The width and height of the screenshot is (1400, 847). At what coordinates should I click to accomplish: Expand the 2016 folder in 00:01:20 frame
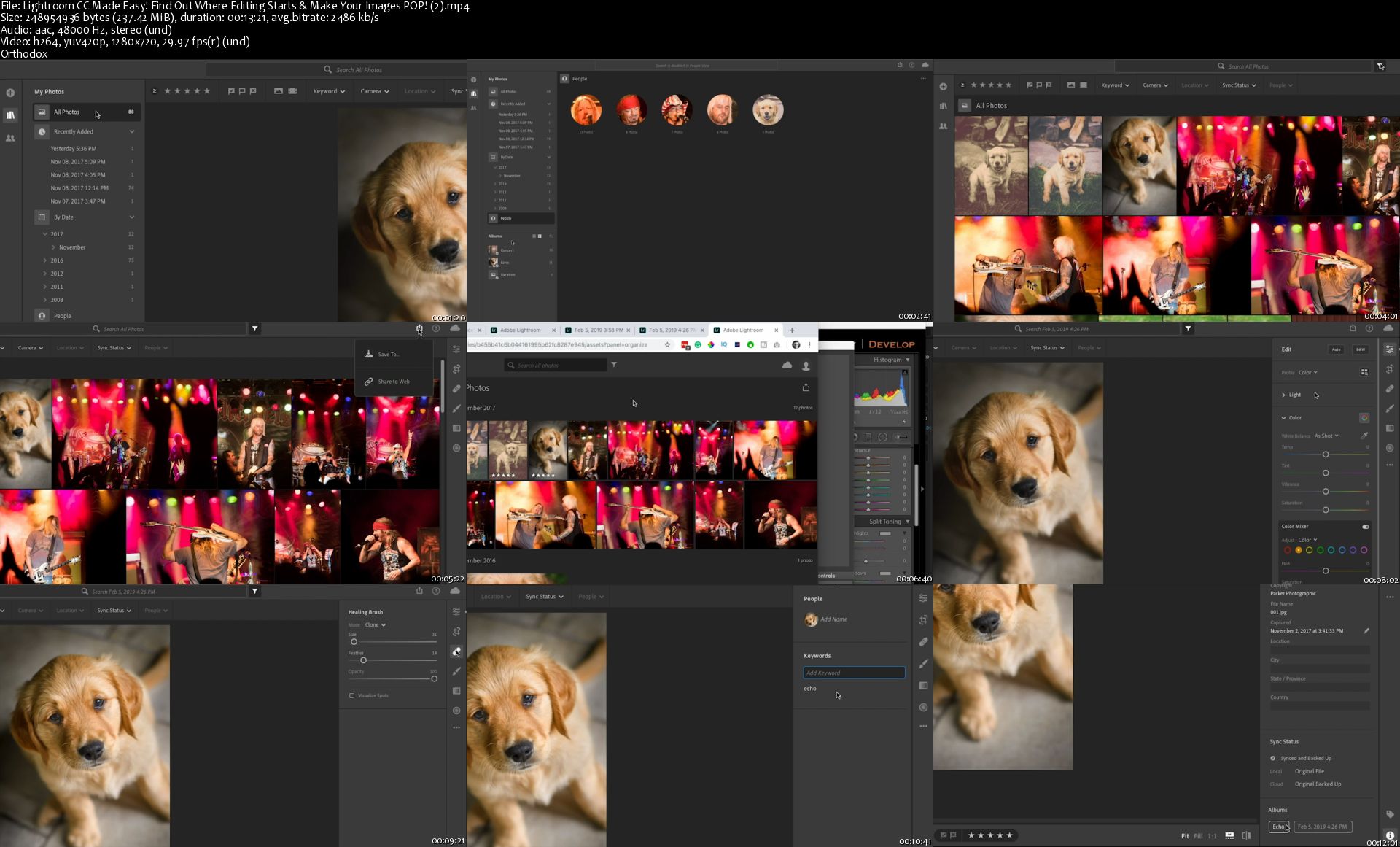pos(45,260)
